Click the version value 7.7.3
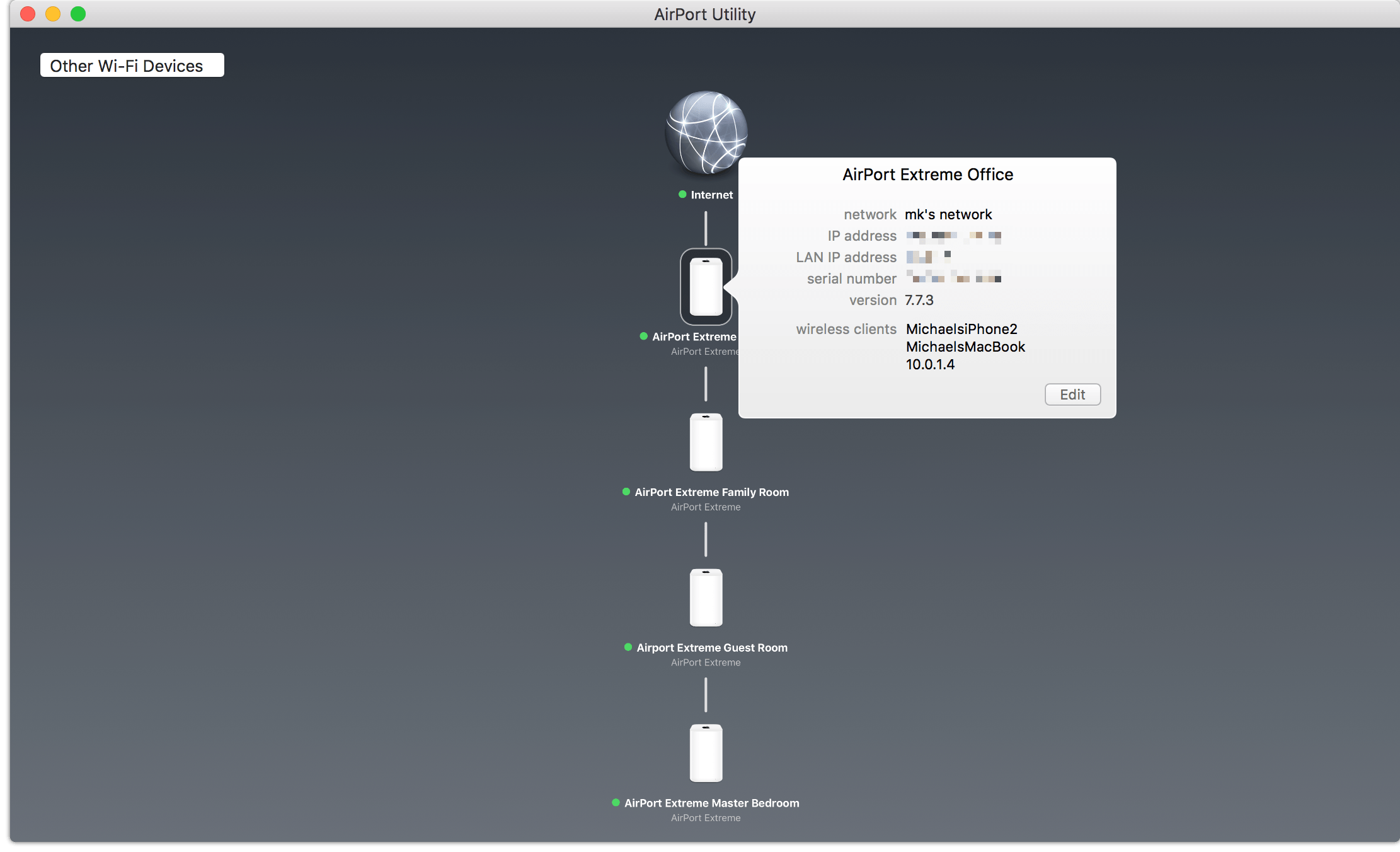1400x852 pixels. pyautogui.click(x=919, y=300)
